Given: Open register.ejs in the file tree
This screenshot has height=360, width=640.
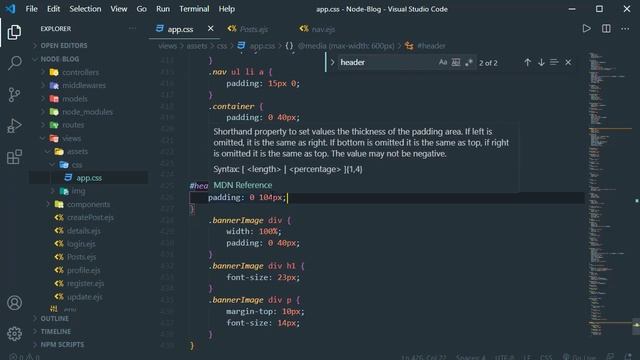Looking at the screenshot, I should click(x=85, y=283).
